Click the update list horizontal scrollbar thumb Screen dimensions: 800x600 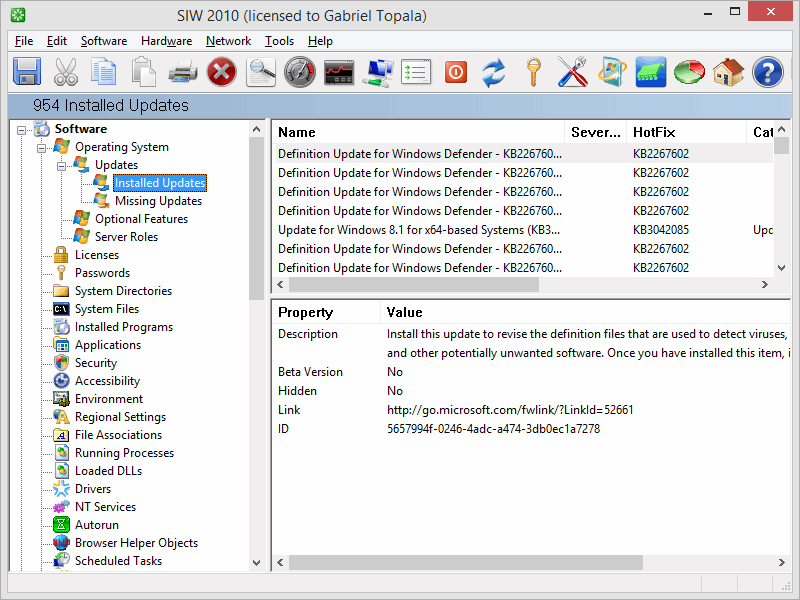coord(414,285)
